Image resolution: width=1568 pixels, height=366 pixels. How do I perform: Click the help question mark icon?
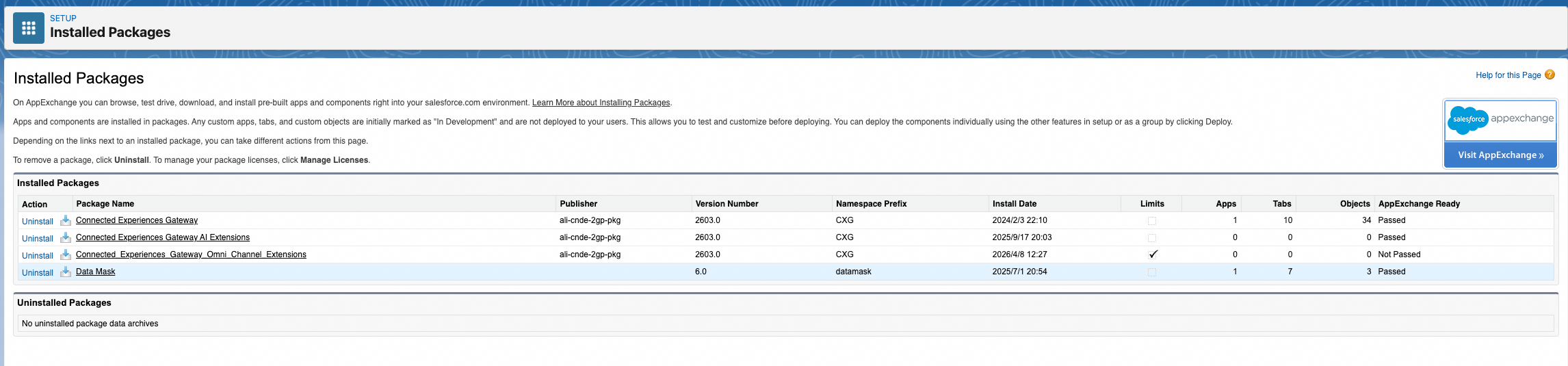[1550, 75]
